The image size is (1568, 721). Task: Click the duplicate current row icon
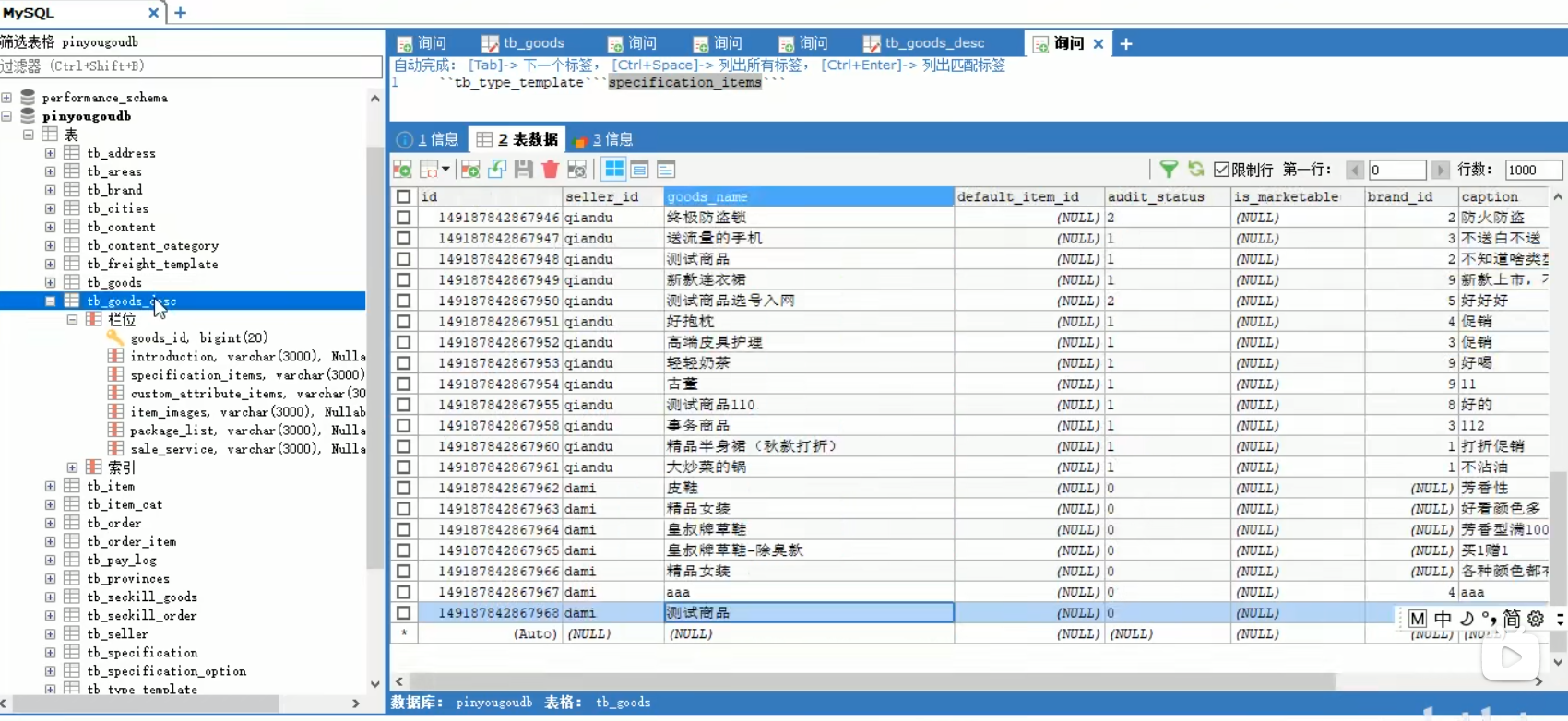tap(497, 169)
